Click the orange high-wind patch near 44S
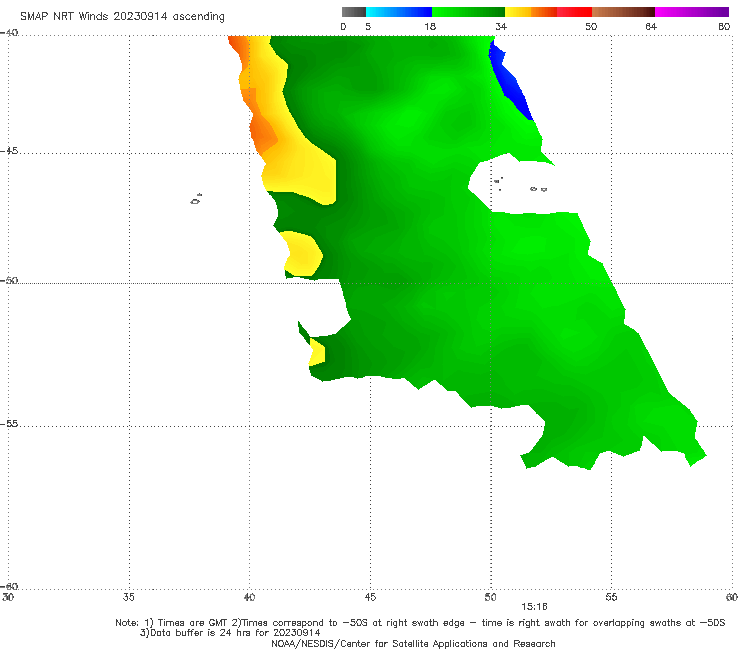 click(263, 134)
